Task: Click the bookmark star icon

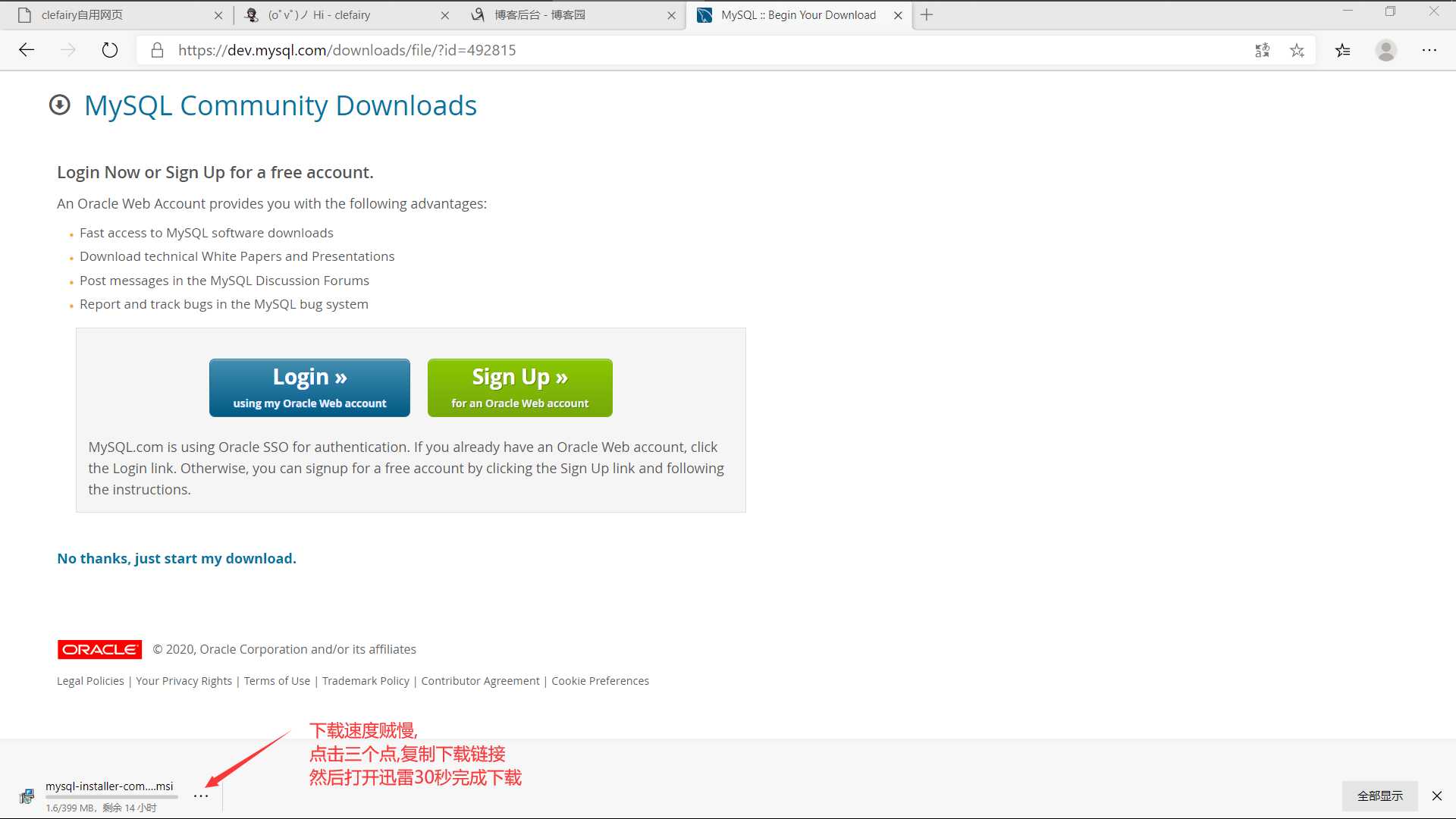Action: point(1297,50)
